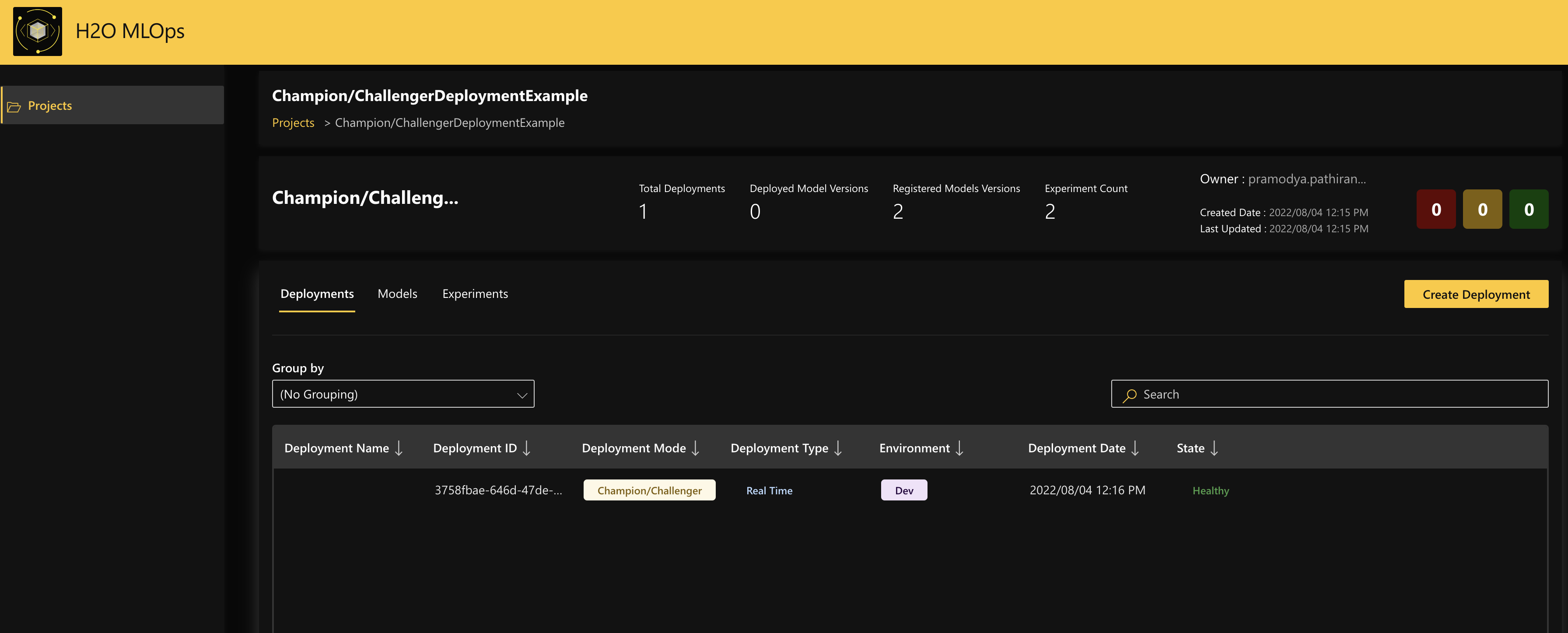The image size is (1568, 633).
Task: Click the Deployed Model Versions value 0
Action: [755, 212]
